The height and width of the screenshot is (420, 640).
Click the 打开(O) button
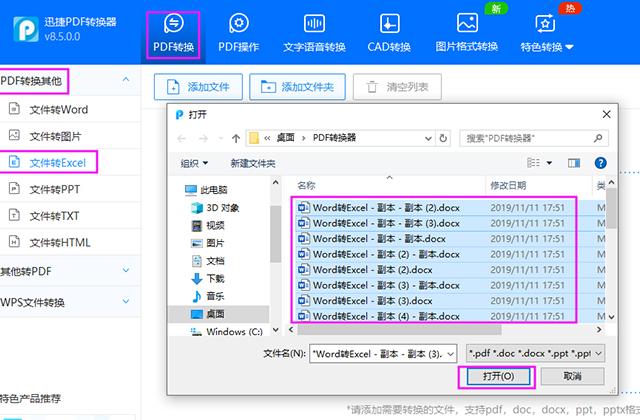click(x=498, y=376)
